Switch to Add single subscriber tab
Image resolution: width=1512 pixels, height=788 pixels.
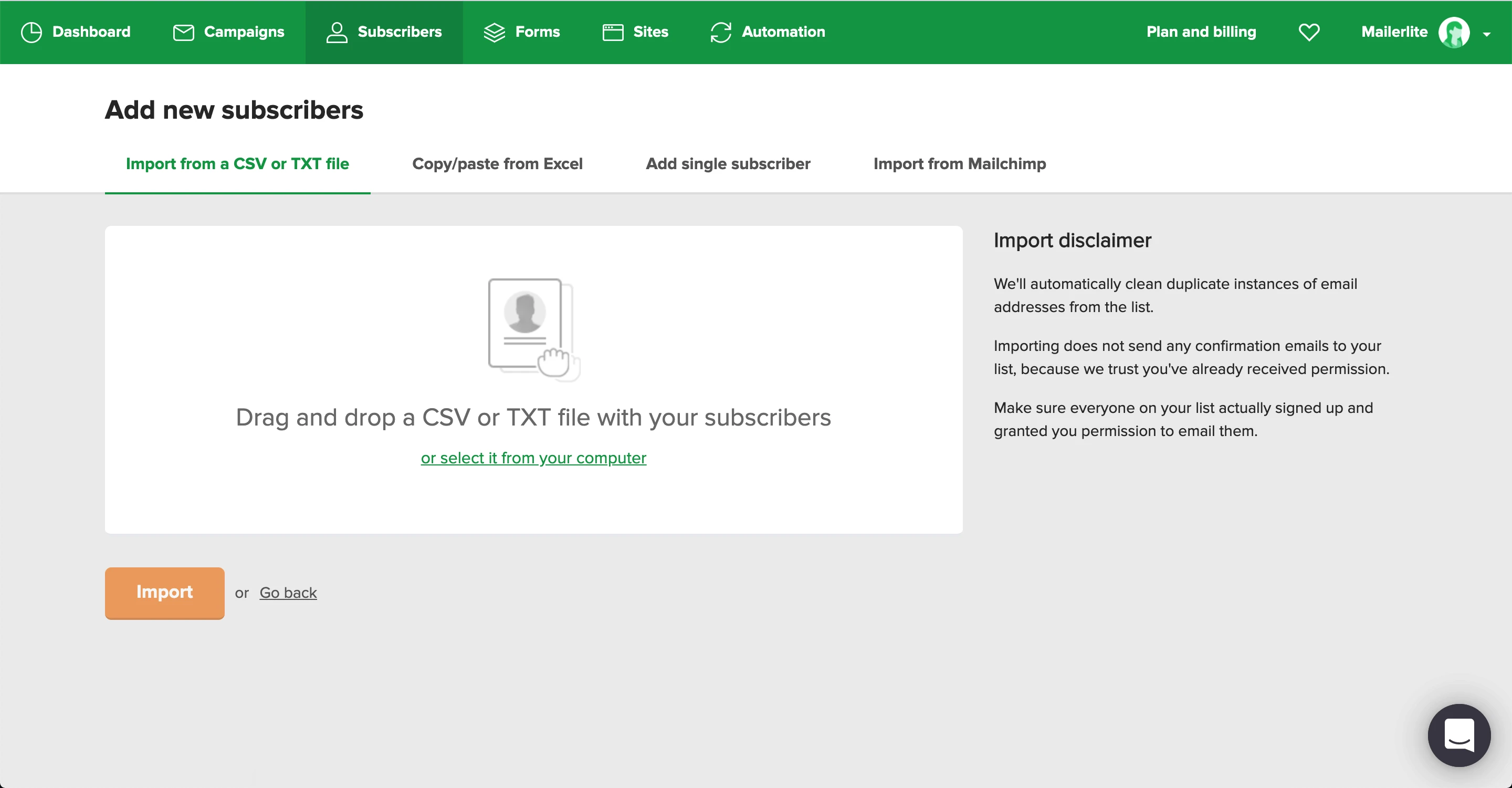click(x=728, y=164)
